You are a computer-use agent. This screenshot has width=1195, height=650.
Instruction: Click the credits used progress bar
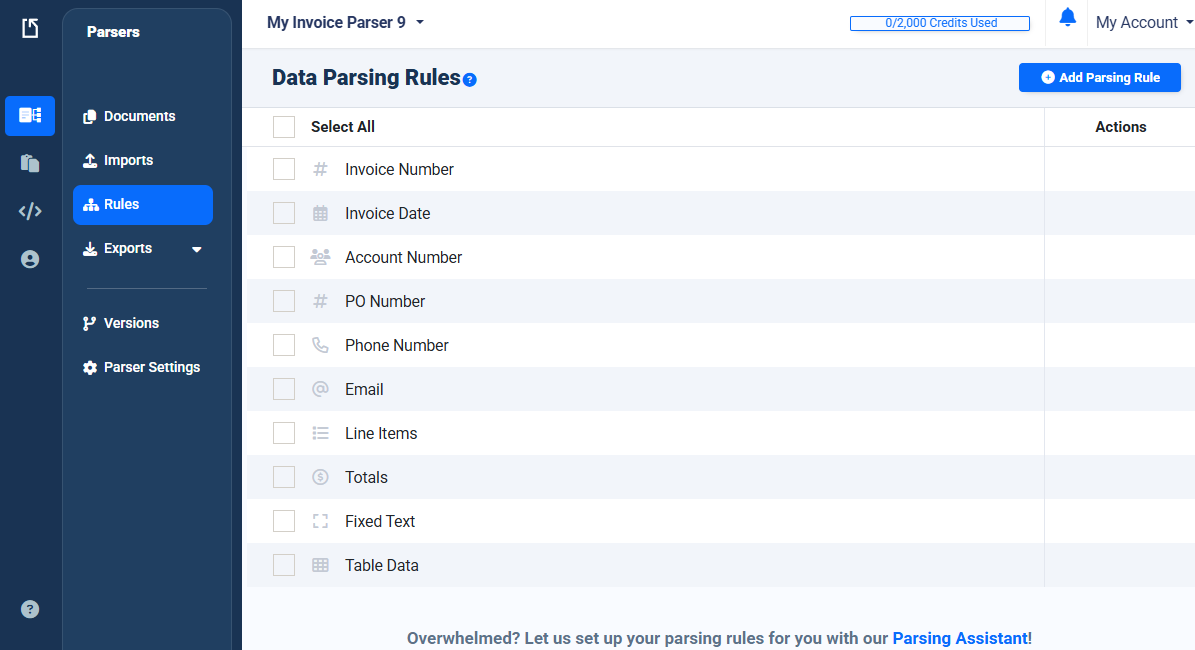click(939, 23)
